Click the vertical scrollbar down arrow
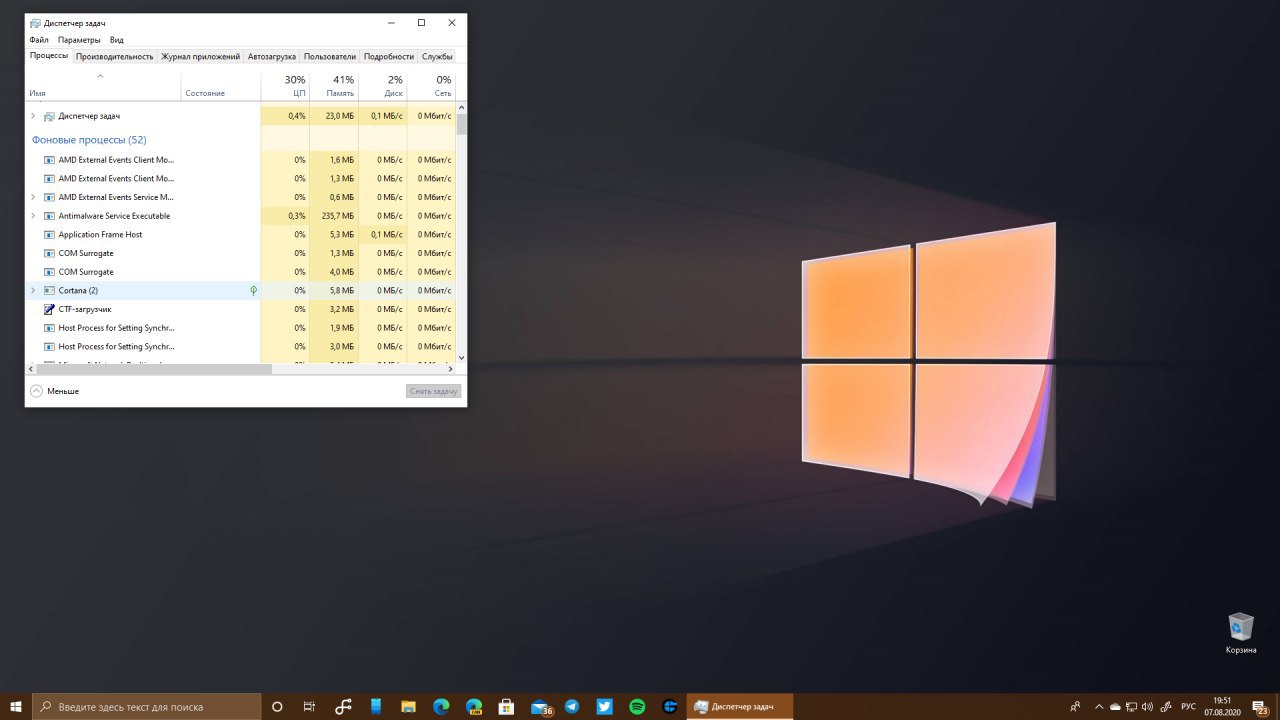Screen dimensions: 1280x720 pos(461,357)
